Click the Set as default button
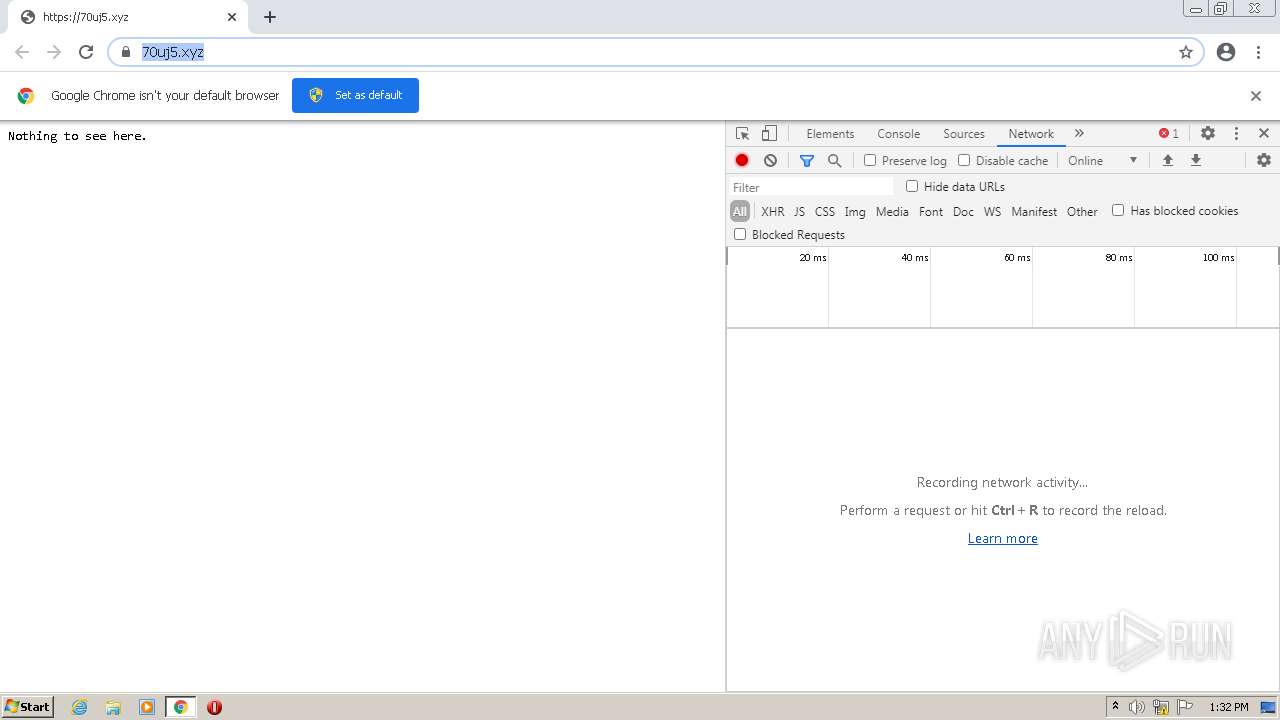The width and height of the screenshot is (1280, 720). tap(355, 95)
